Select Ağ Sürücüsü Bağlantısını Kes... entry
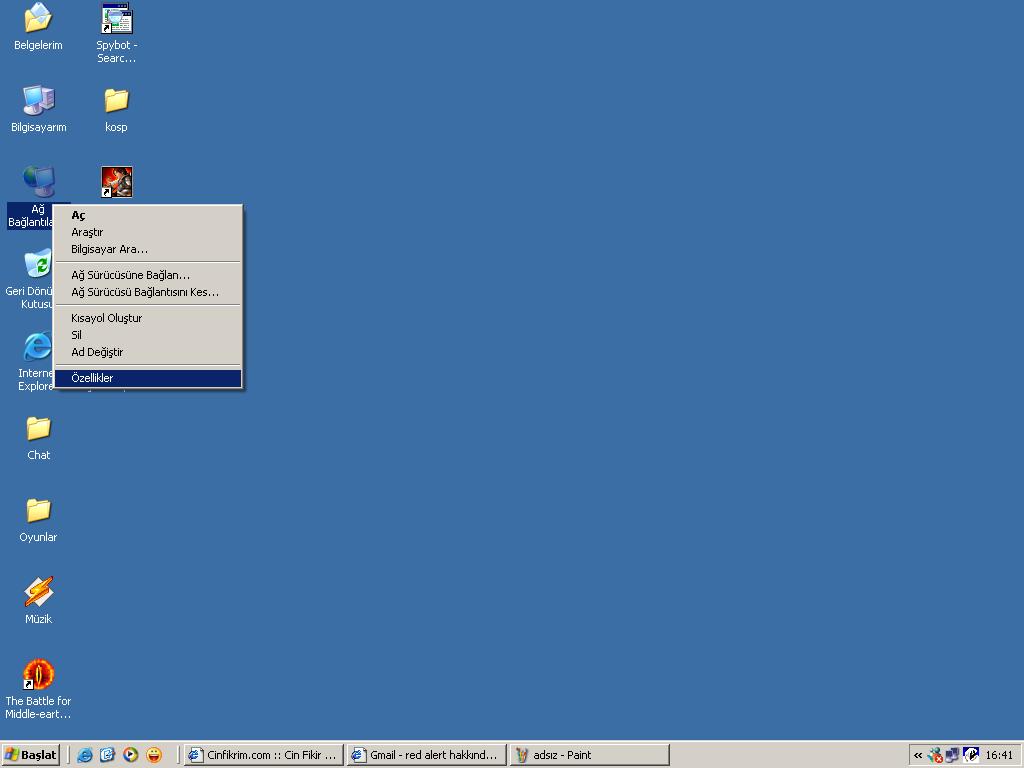The width and height of the screenshot is (1024, 768). point(148,292)
